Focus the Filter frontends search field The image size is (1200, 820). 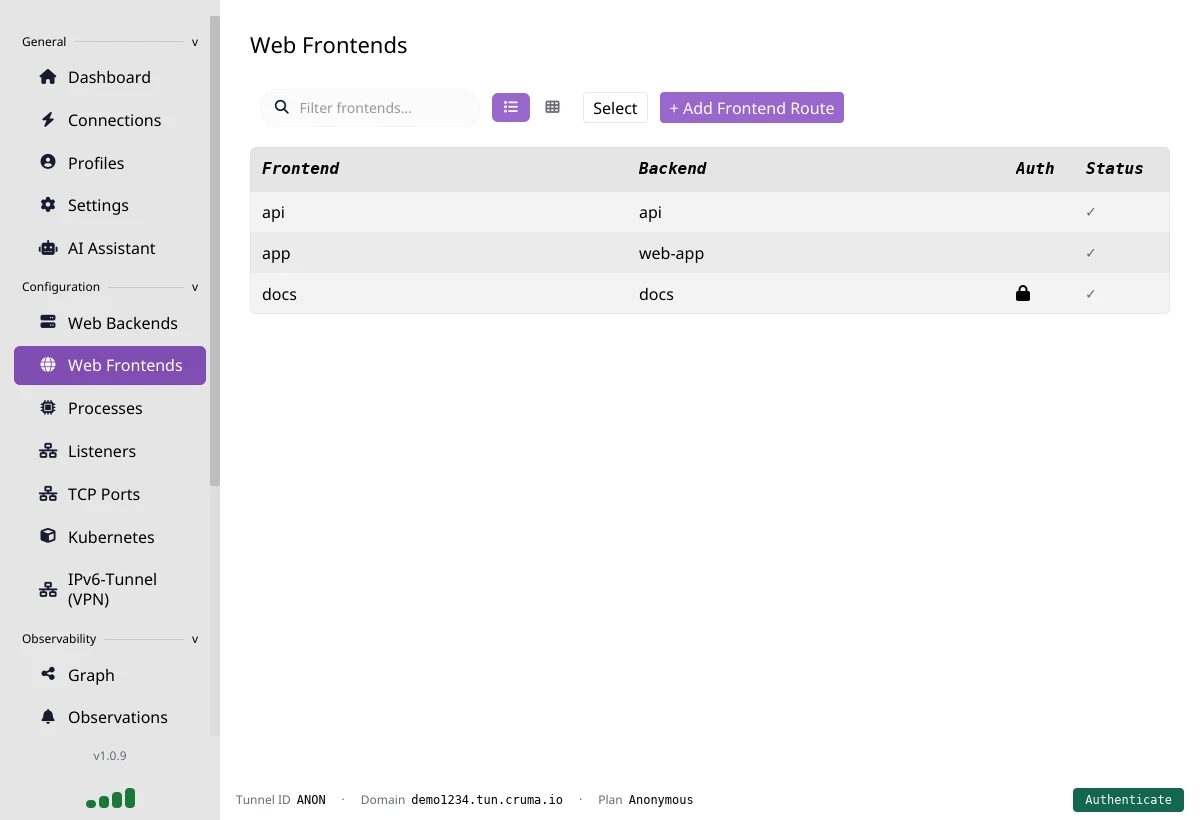coord(370,108)
